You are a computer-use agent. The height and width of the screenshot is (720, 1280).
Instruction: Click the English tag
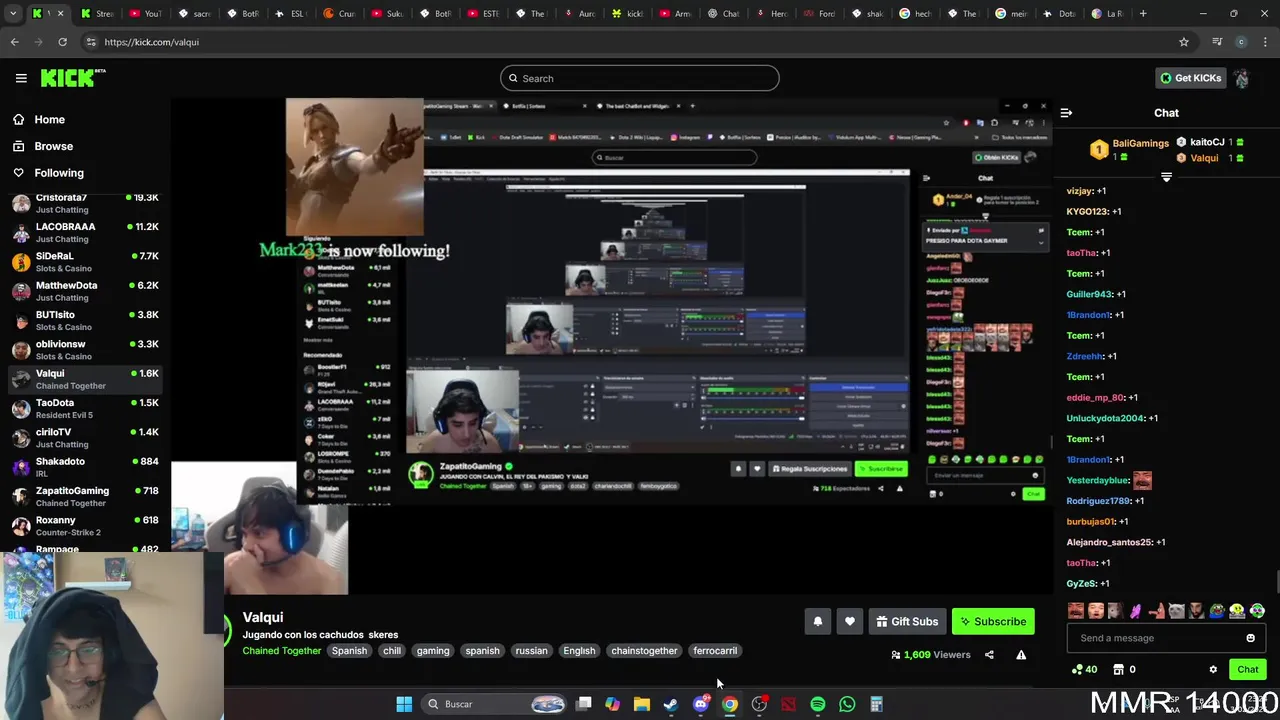point(579,651)
